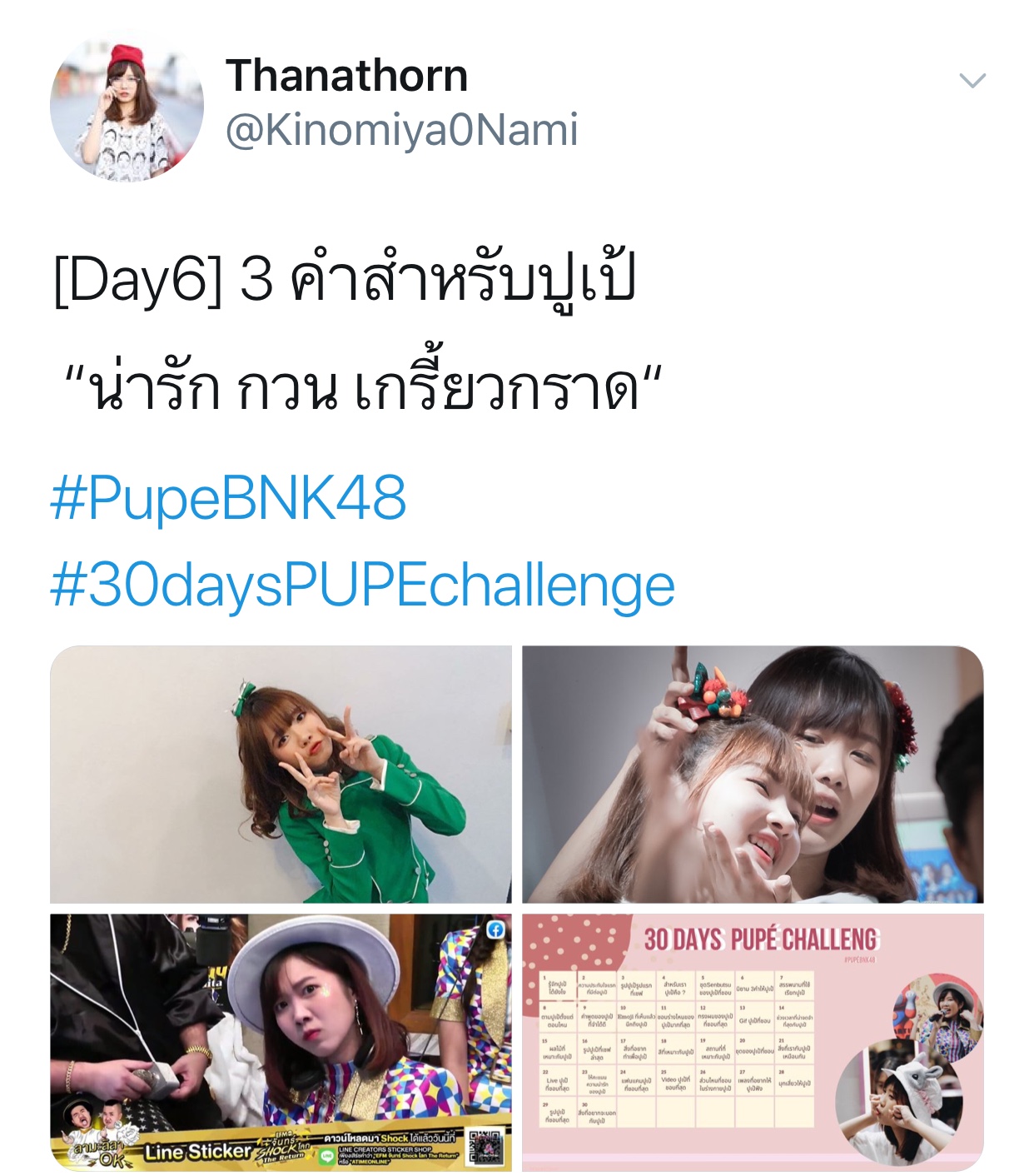Viewport: 1034px width, 1176px height.
Task: Open the #30daysPUPEchallenge hashtag
Action: click(x=362, y=586)
